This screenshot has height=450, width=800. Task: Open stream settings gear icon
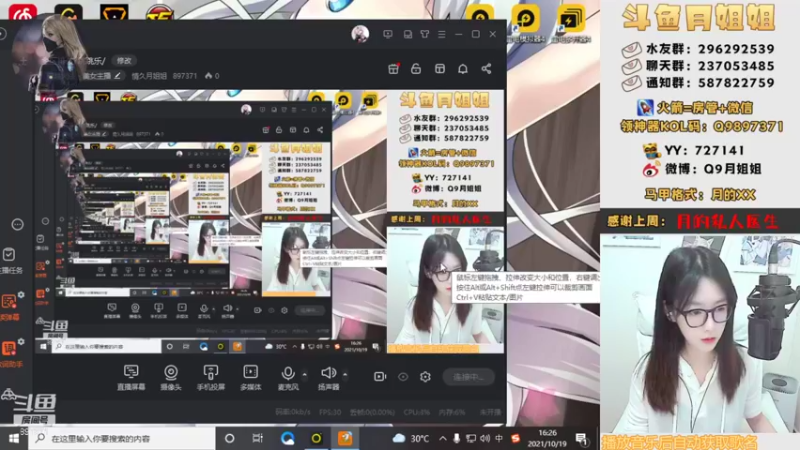425,377
